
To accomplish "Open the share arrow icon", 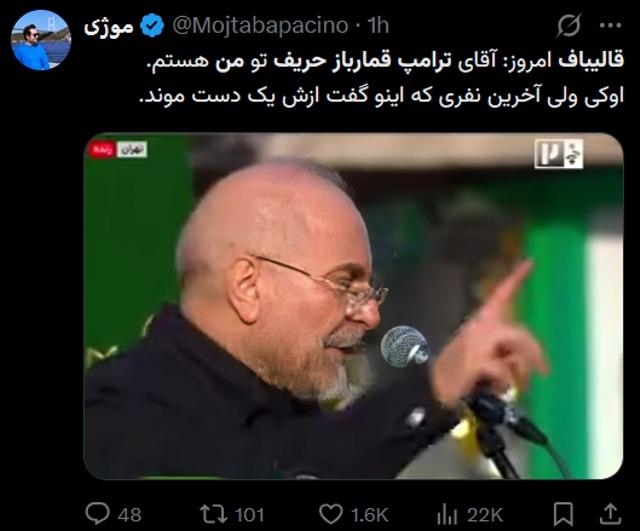I will pyautogui.click(x=611, y=514).
